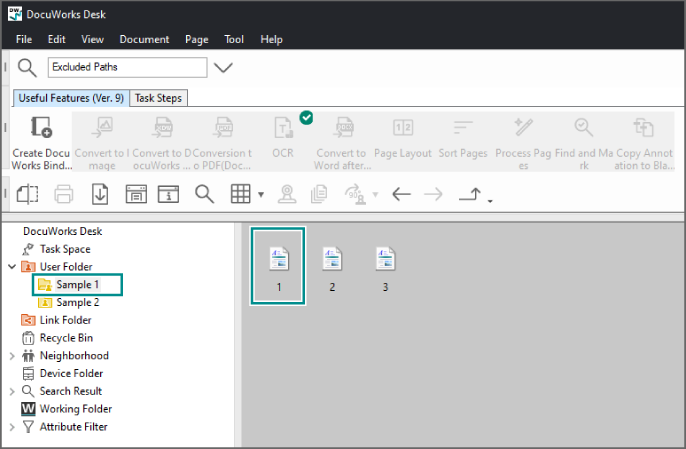The width and height of the screenshot is (686, 449).
Task: Click the search magnifier beside Excluded Paths
Action: 27,68
